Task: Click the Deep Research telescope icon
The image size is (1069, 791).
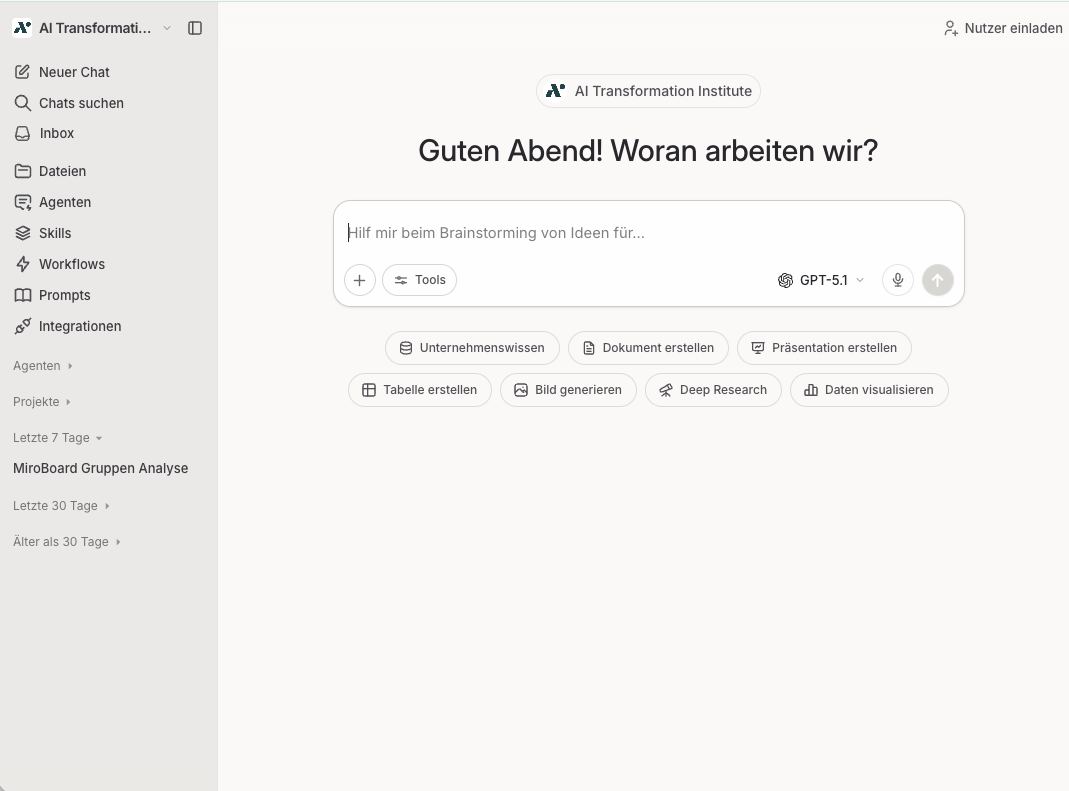Action: point(666,390)
